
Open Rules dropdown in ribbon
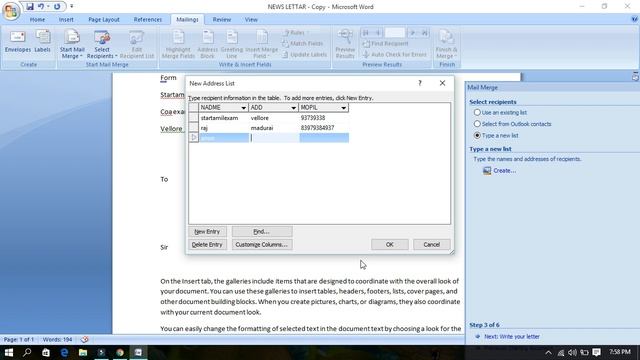(296, 33)
